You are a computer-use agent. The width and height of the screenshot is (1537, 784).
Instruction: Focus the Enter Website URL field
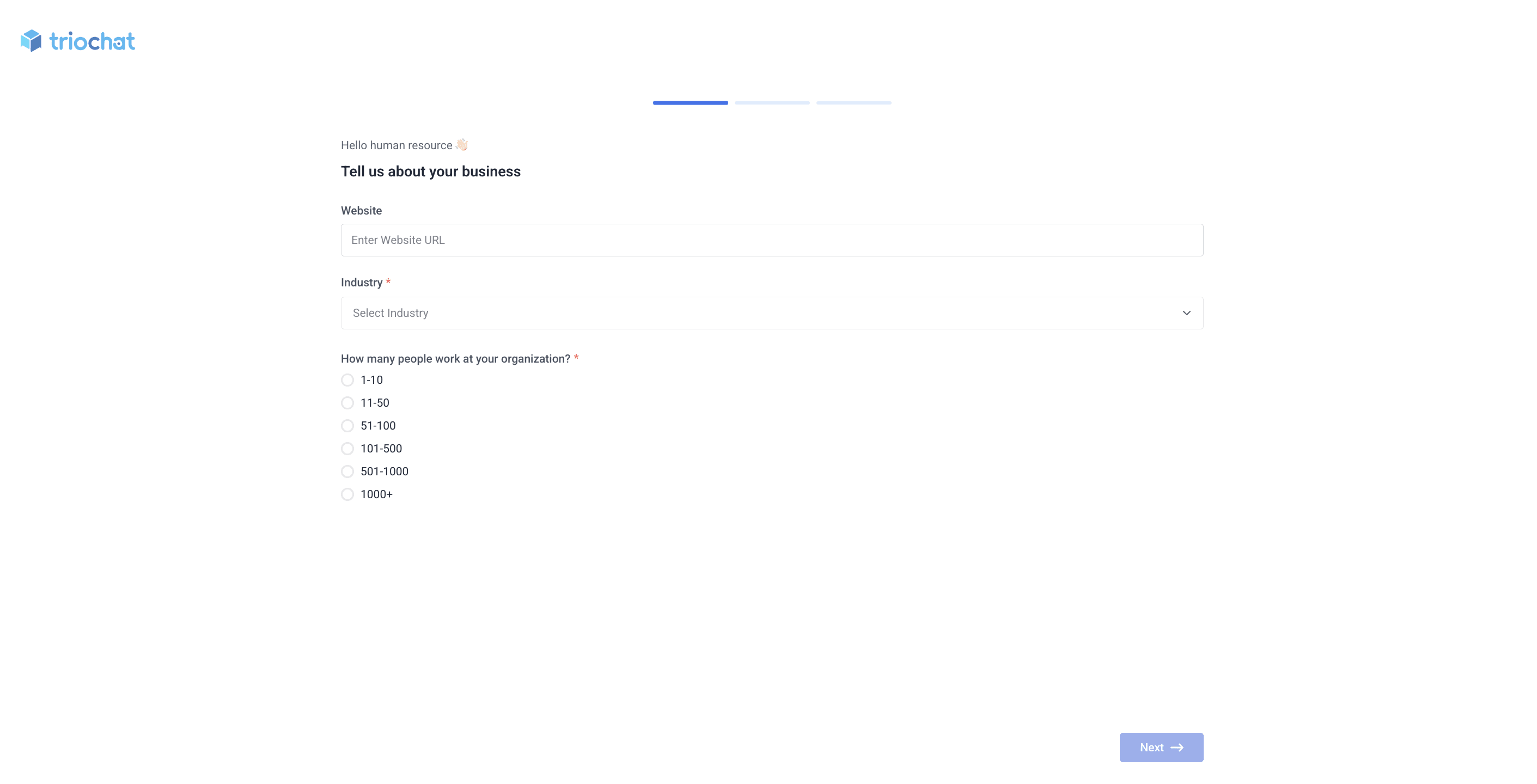pyautogui.click(x=771, y=241)
